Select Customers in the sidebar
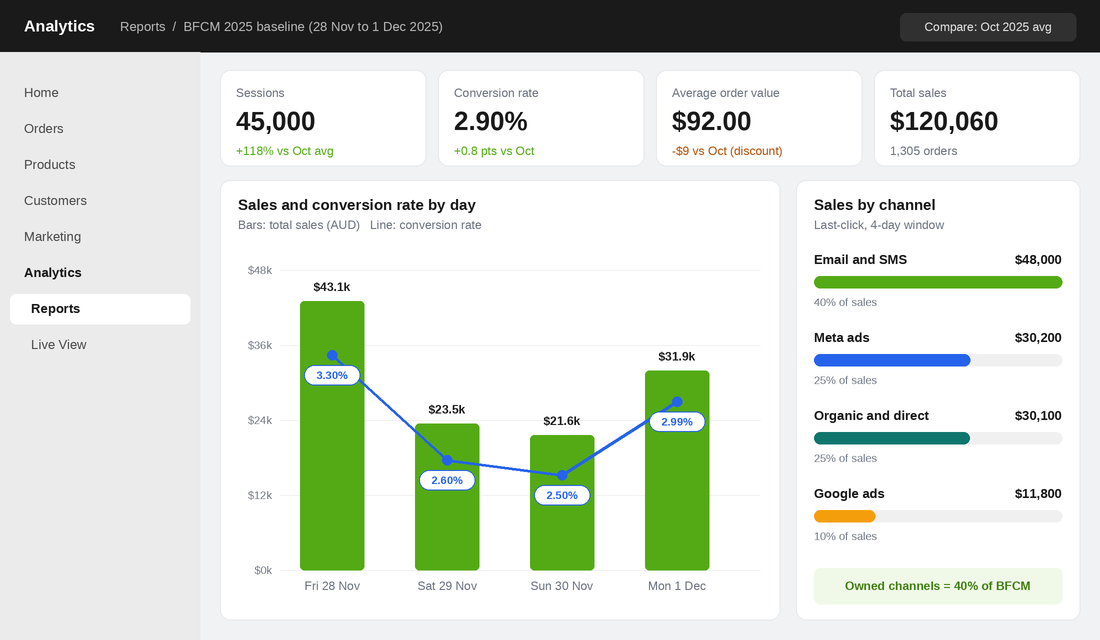Image resolution: width=1100 pixels, height=640 pixels. click(55, 201)
